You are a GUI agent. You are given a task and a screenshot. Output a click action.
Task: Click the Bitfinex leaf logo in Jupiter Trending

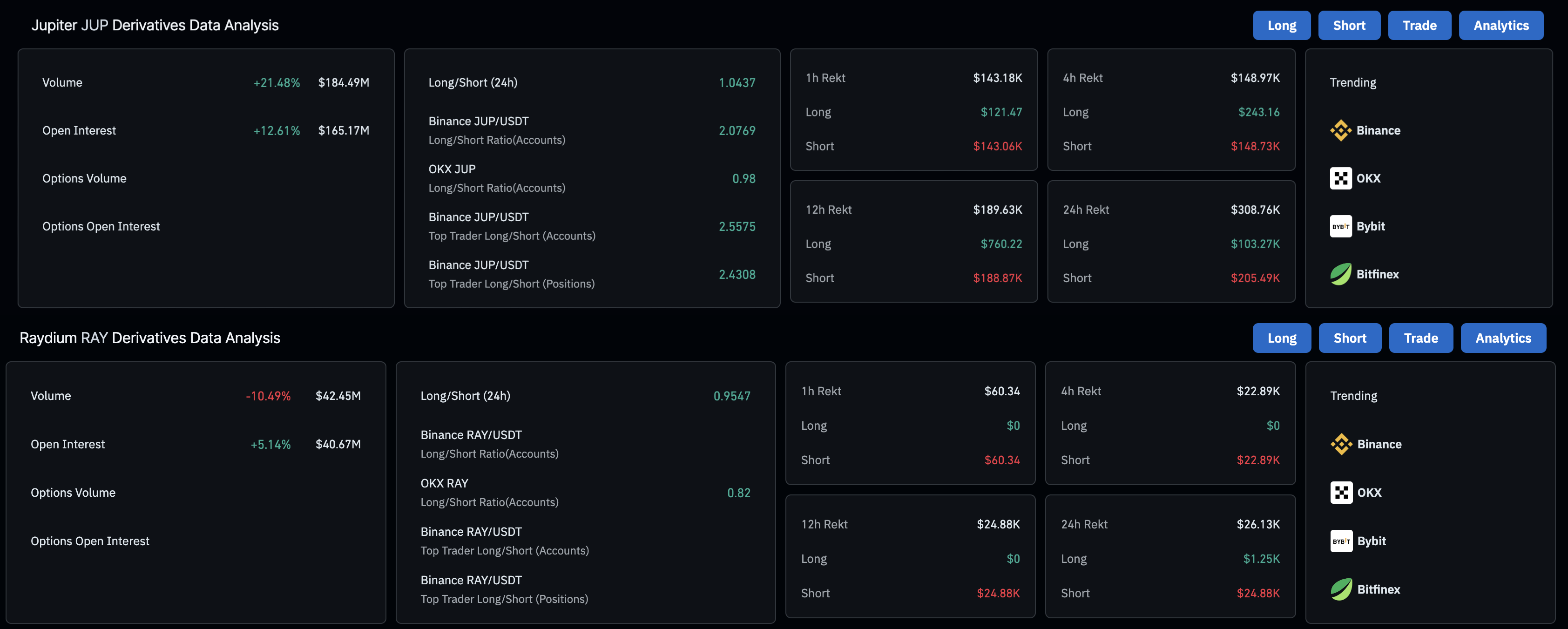point(1340,274)
